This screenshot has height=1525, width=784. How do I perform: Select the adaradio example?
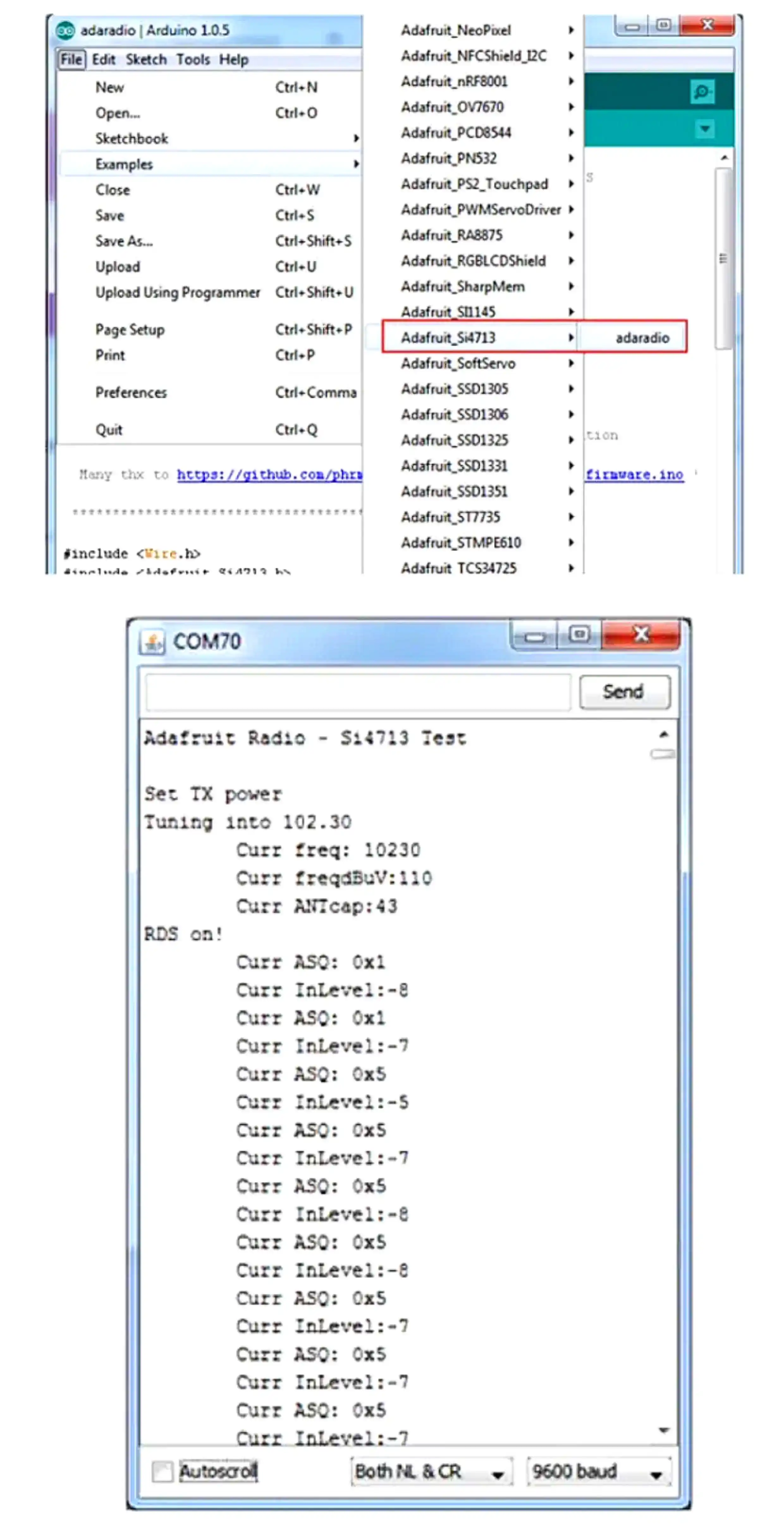(x=642, y=338)
